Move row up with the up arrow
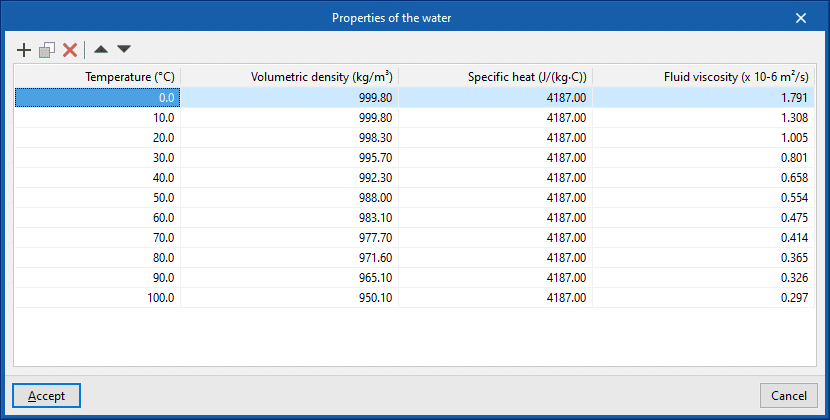Screen dimensions: 830x420 coord(101,49)
